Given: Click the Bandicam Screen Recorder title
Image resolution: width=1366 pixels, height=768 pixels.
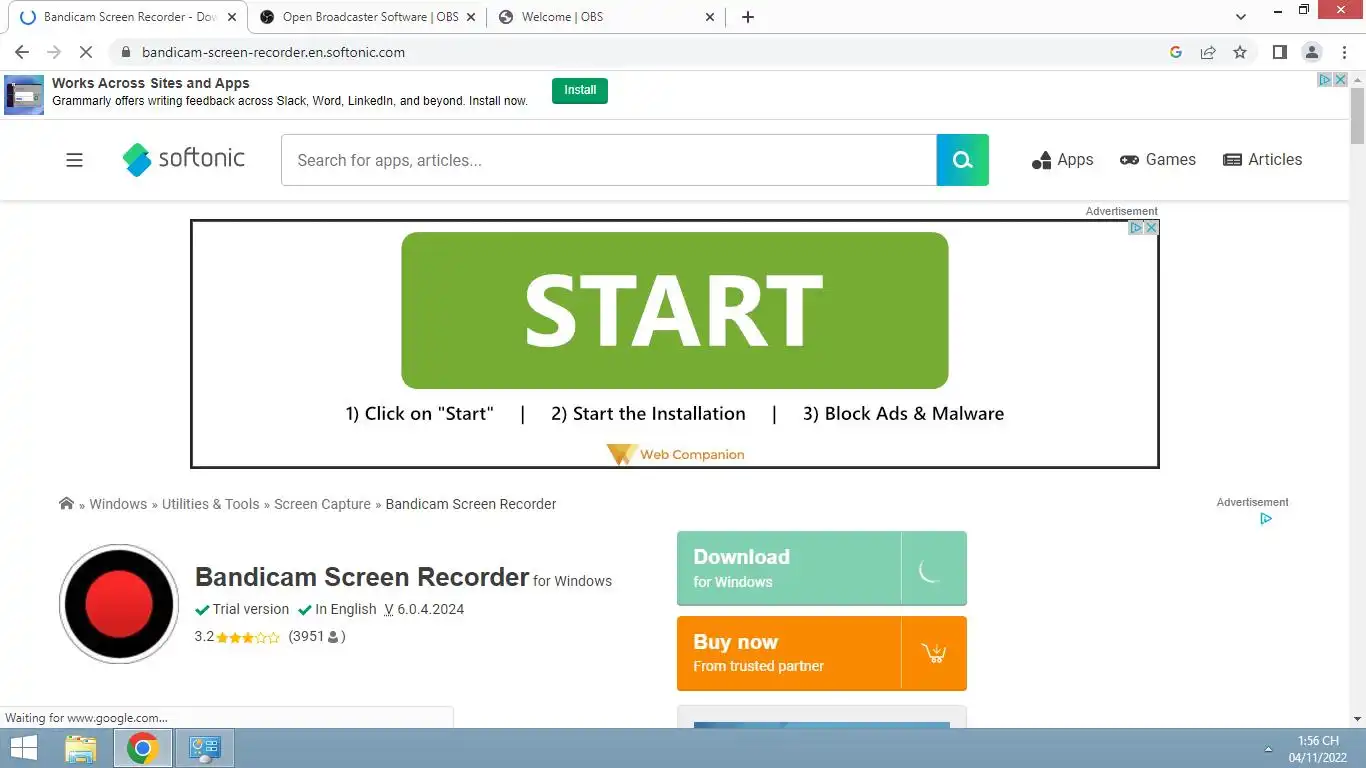Looking at the screenshot, I should (x=362, y=577).
